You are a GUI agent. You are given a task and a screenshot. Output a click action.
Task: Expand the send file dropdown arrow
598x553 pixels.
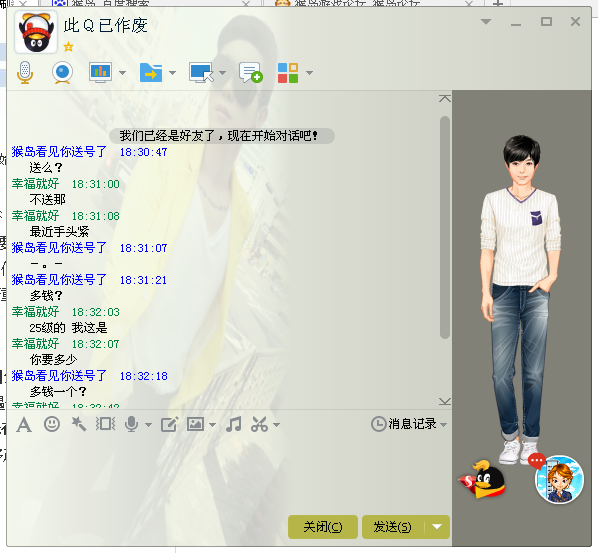[x=172, y=72]
